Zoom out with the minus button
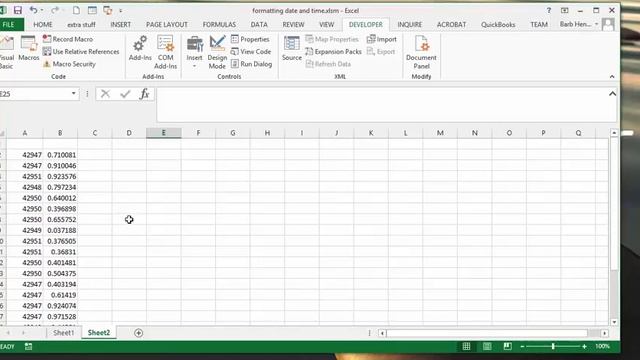Viewport: 640px width, 360px height. (522, 347)
